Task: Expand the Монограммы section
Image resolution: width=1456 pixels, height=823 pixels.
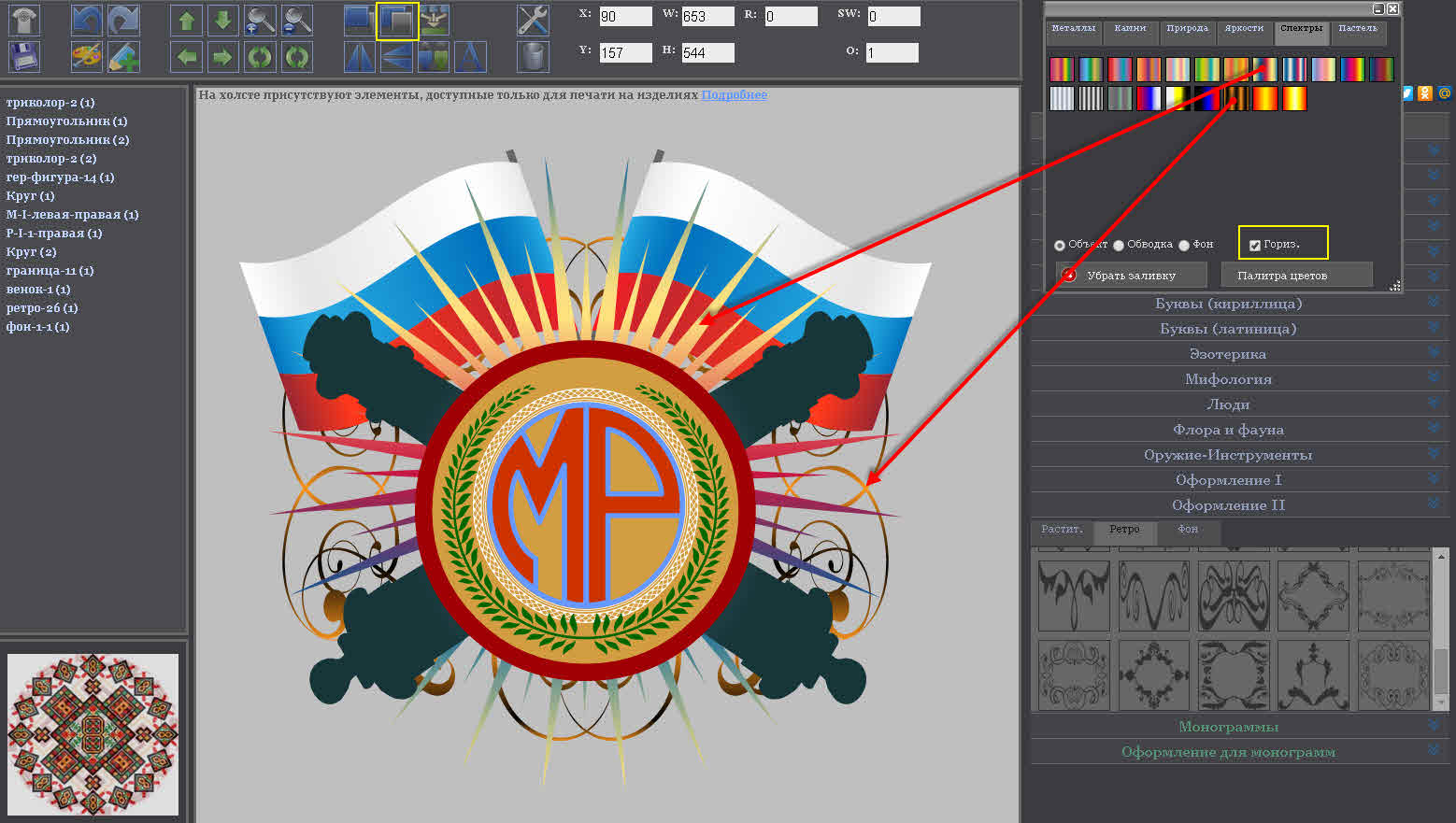Action: 1239,727
